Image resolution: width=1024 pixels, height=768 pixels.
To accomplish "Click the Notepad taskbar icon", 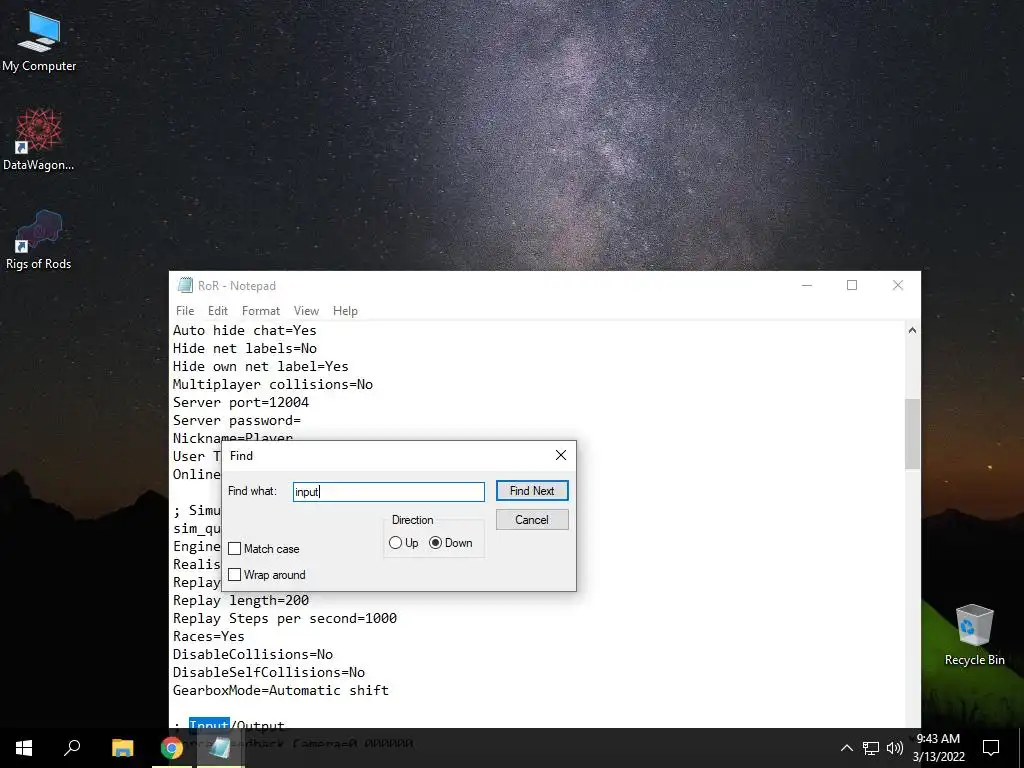I will point(220,748).
